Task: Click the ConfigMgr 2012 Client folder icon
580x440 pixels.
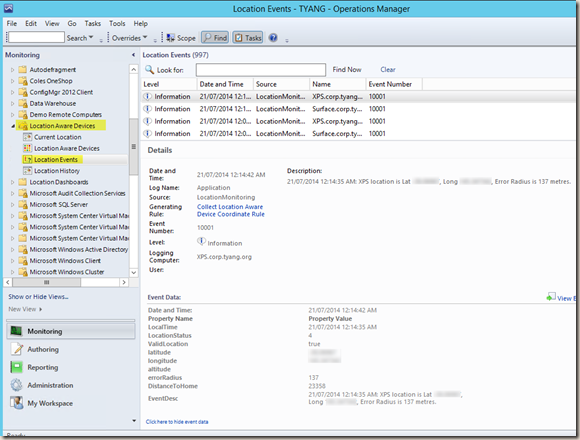Action: (x=23, y=92)
